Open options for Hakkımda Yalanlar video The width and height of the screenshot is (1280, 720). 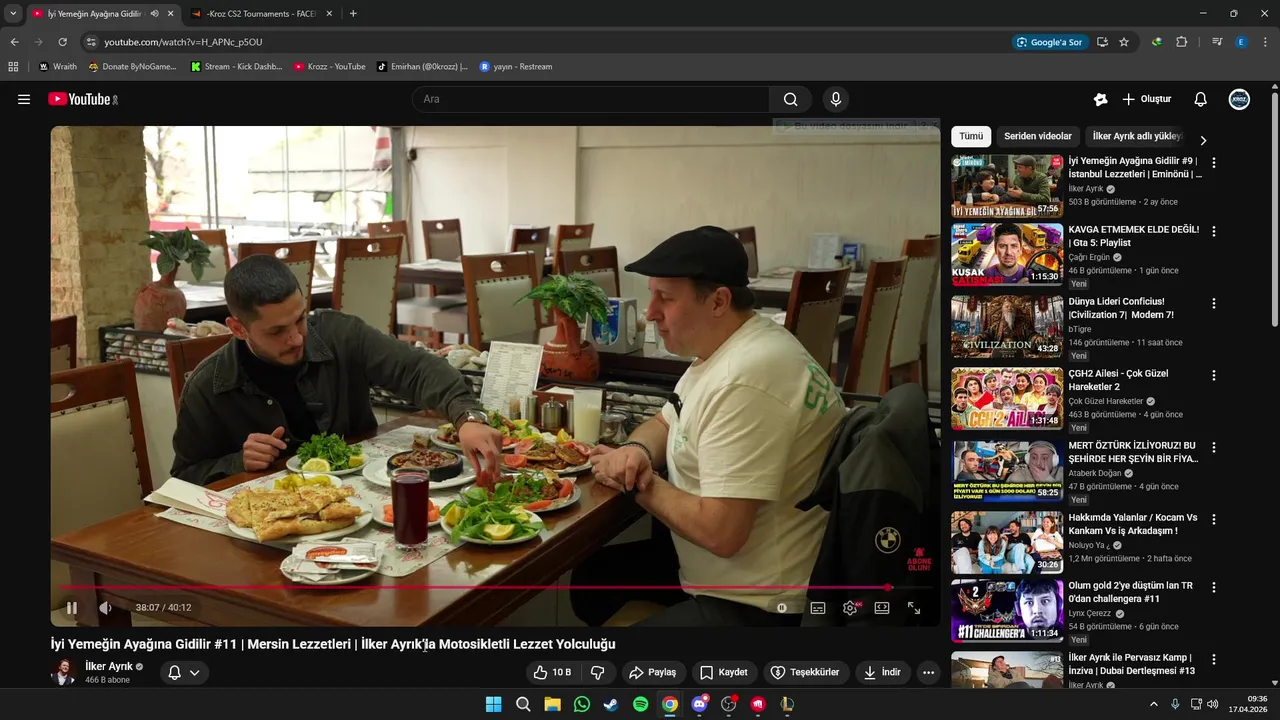point(1214,519)
